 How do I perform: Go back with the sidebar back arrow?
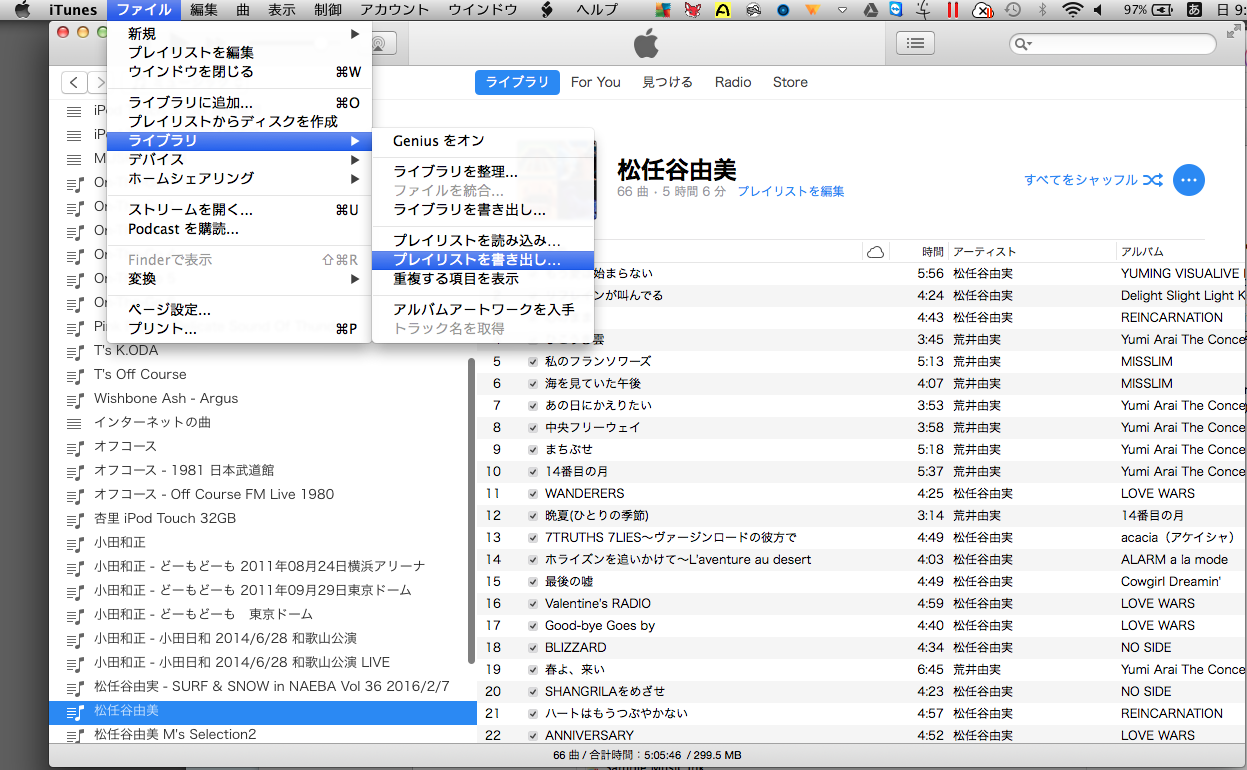(x=74, y=82)
